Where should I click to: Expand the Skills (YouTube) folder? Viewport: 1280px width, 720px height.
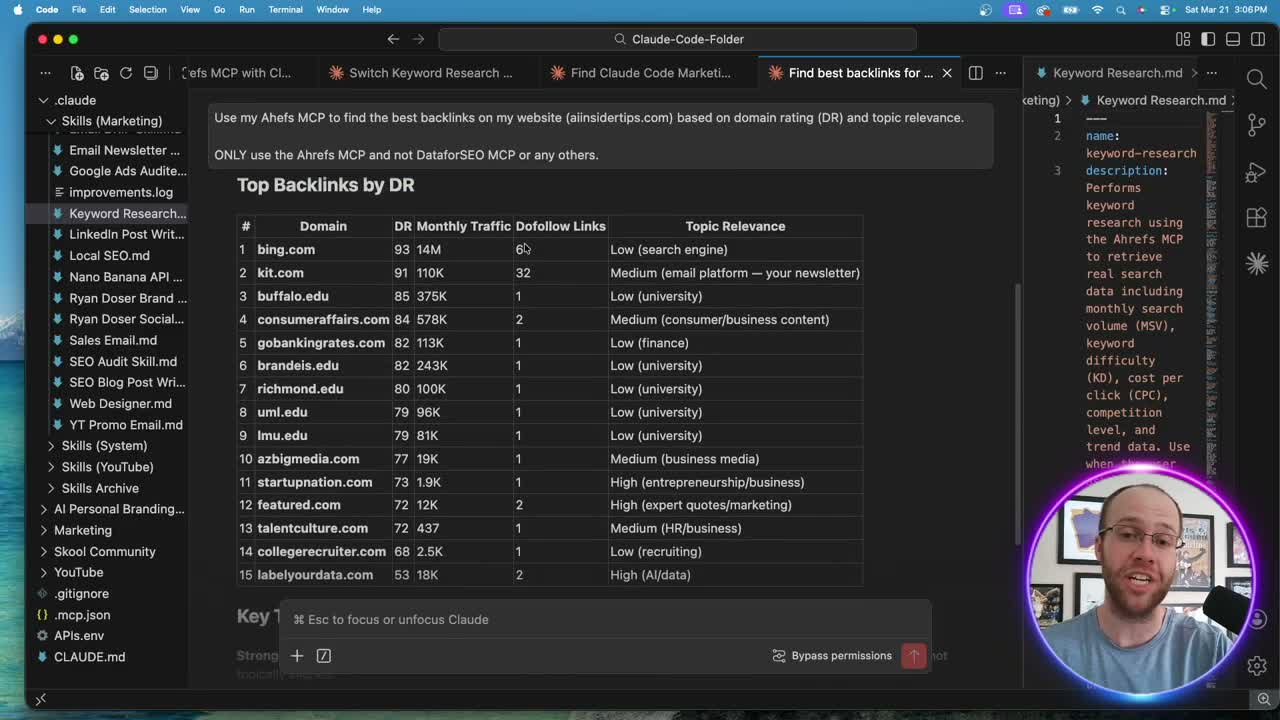pyautogui.click(x=105, y=467)
